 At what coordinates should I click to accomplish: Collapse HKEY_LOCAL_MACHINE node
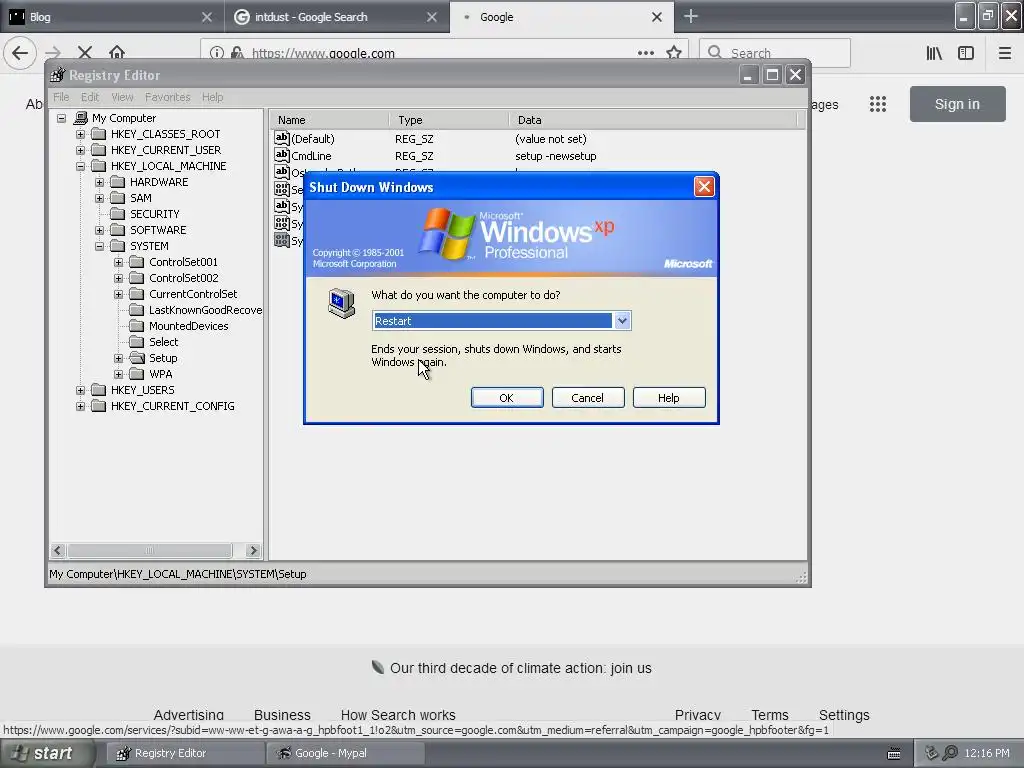point(80,167)
